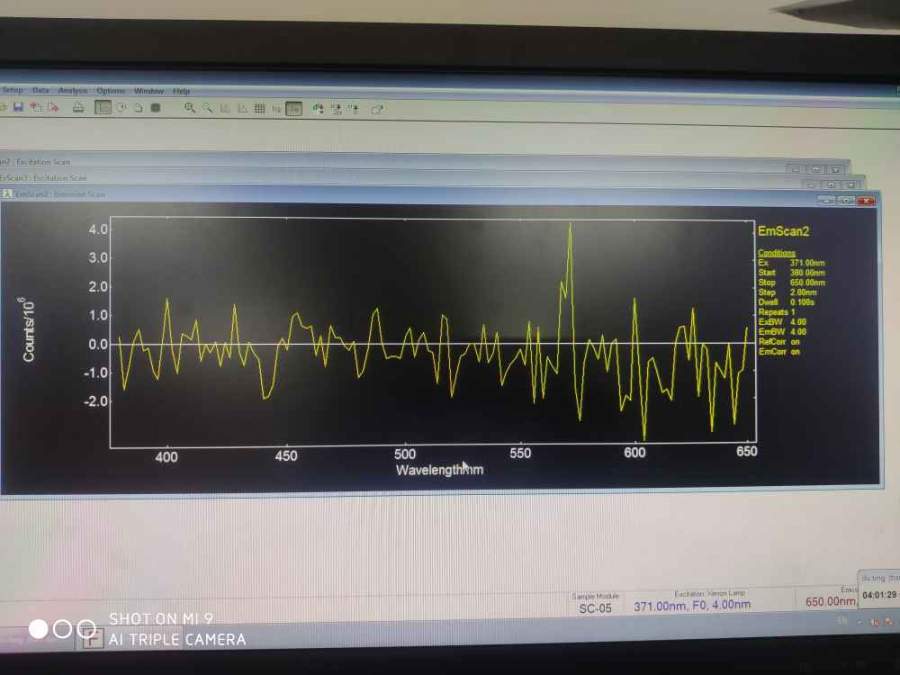
Task: Toggle the grid display icon
Action: tap(259, 108)
